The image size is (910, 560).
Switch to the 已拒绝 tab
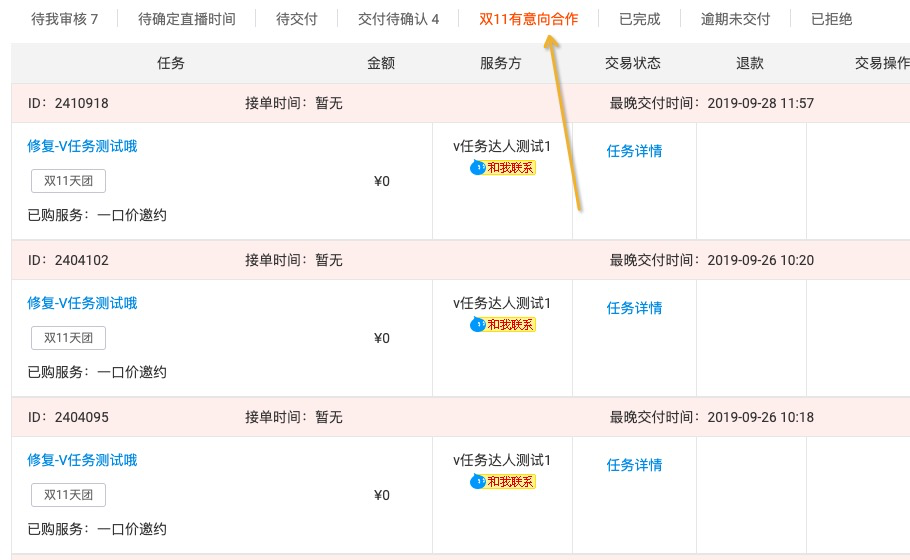coord(831,19)
